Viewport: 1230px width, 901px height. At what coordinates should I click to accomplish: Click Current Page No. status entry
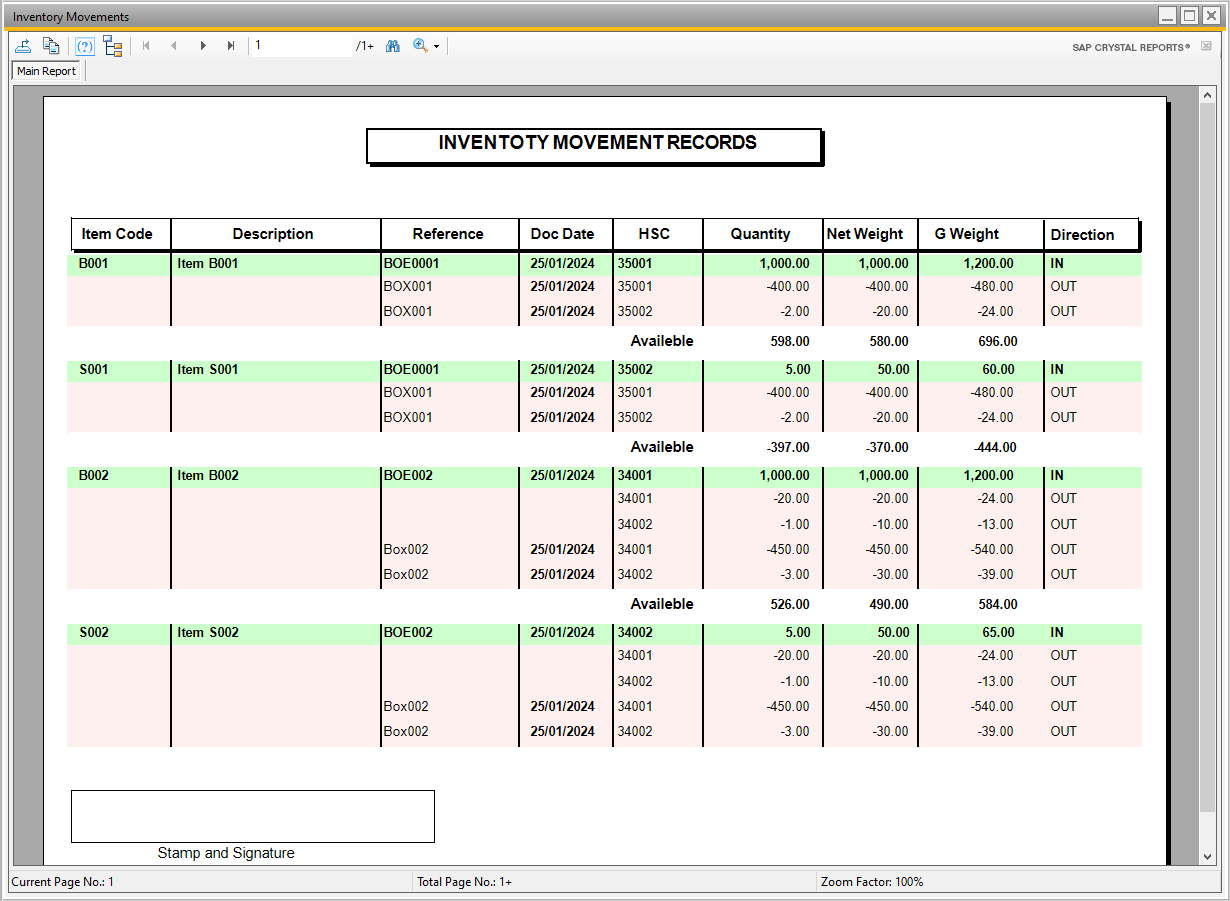63,882
